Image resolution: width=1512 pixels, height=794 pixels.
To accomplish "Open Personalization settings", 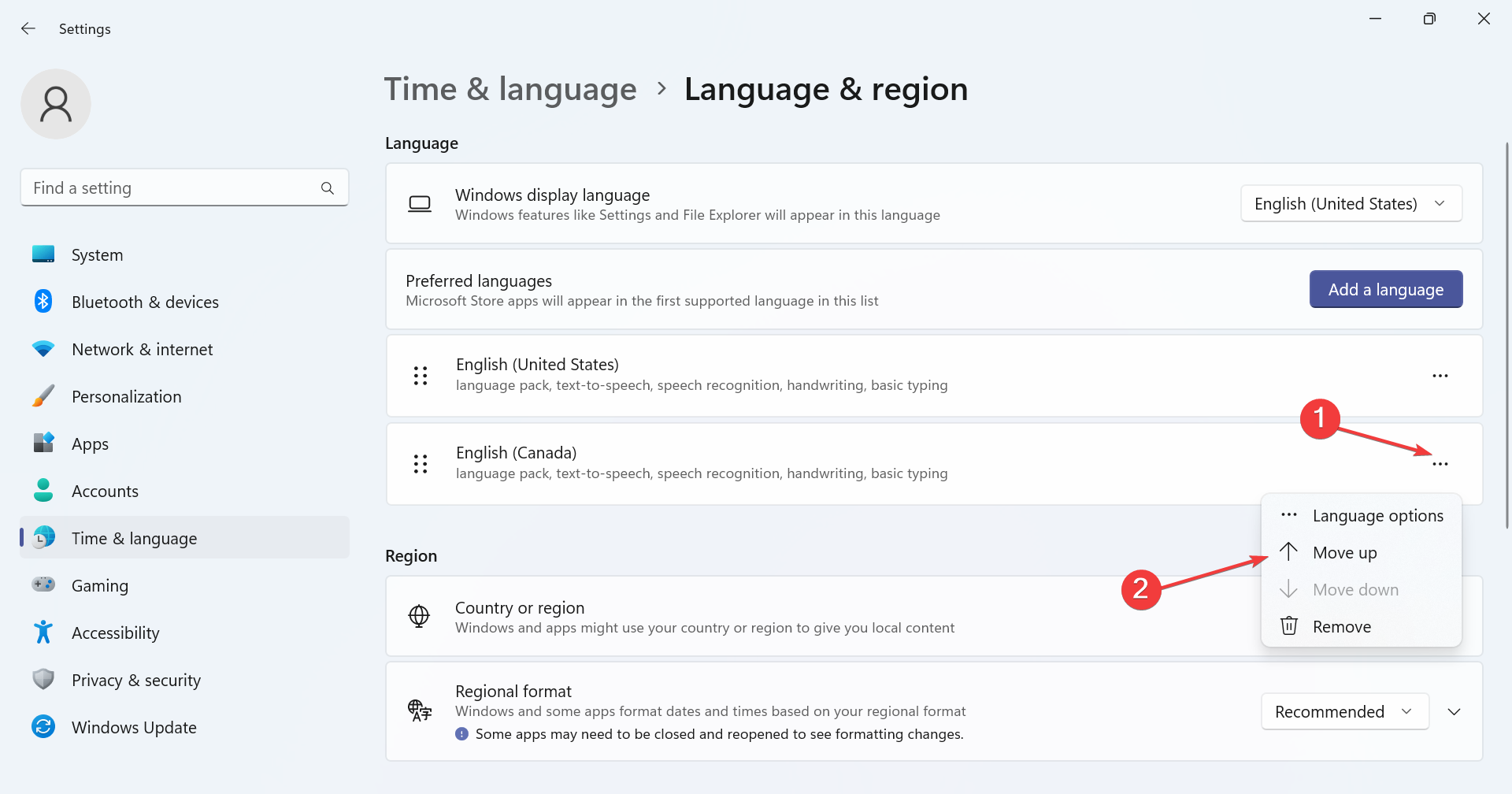I will click(184, 396).
